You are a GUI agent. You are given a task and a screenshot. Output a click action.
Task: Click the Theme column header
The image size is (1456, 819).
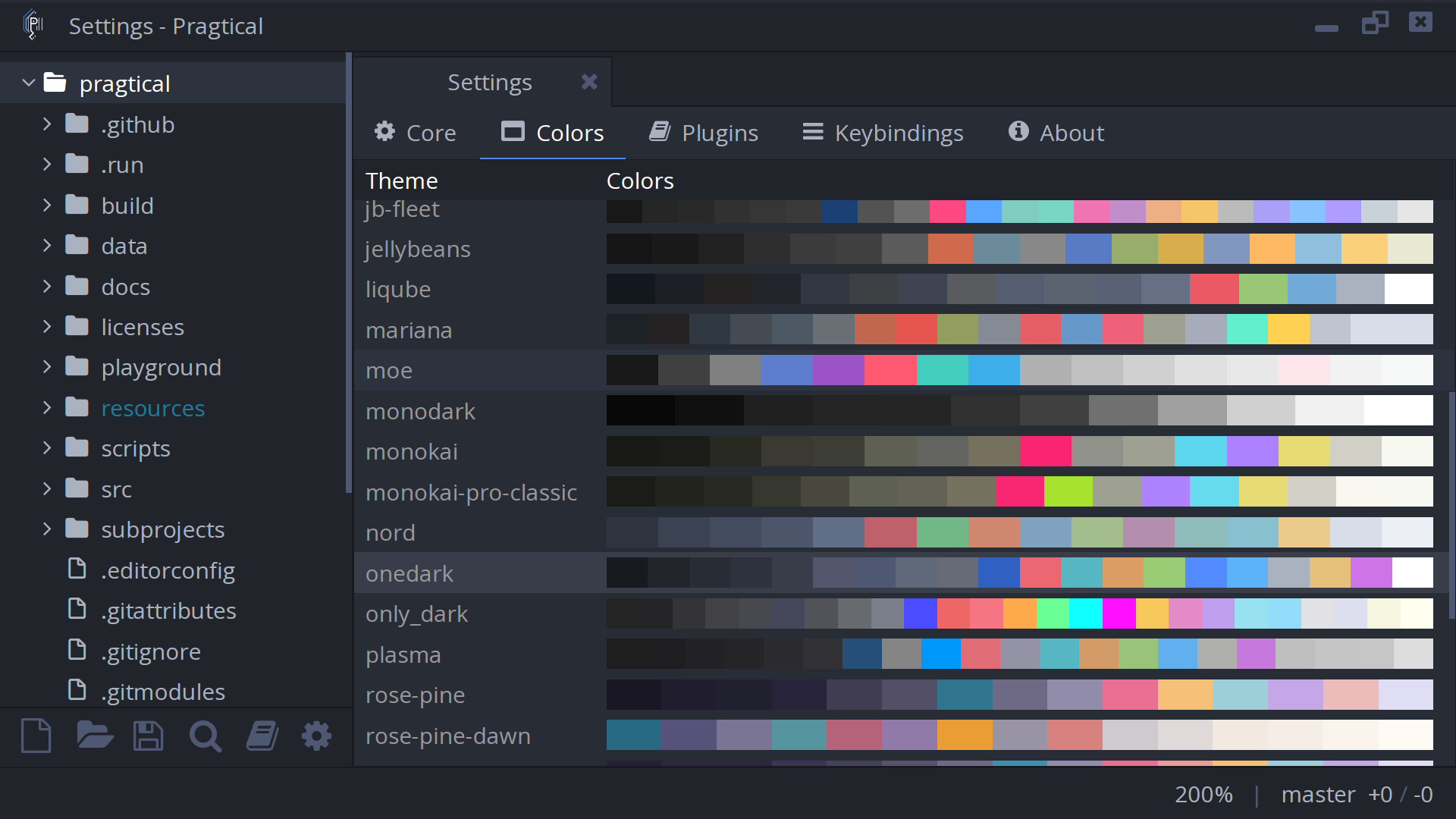click(x=401, y=181)
